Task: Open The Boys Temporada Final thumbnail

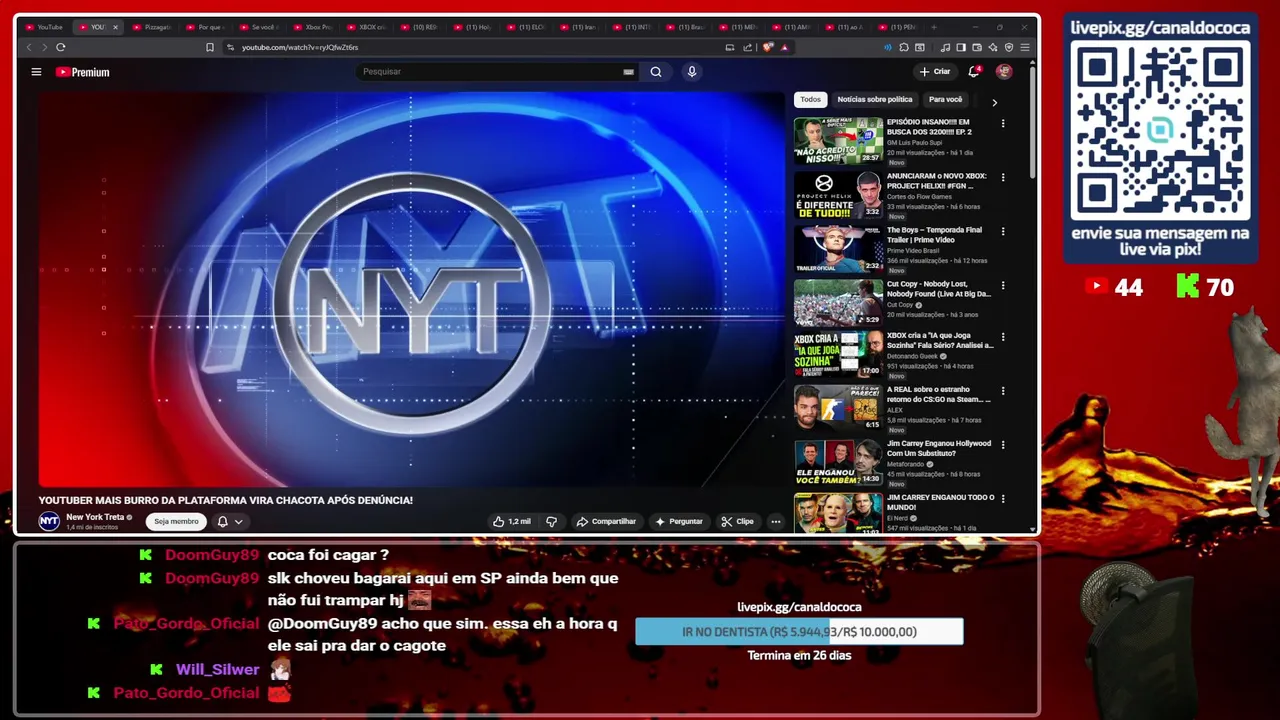Action: [x=838, y=249]
